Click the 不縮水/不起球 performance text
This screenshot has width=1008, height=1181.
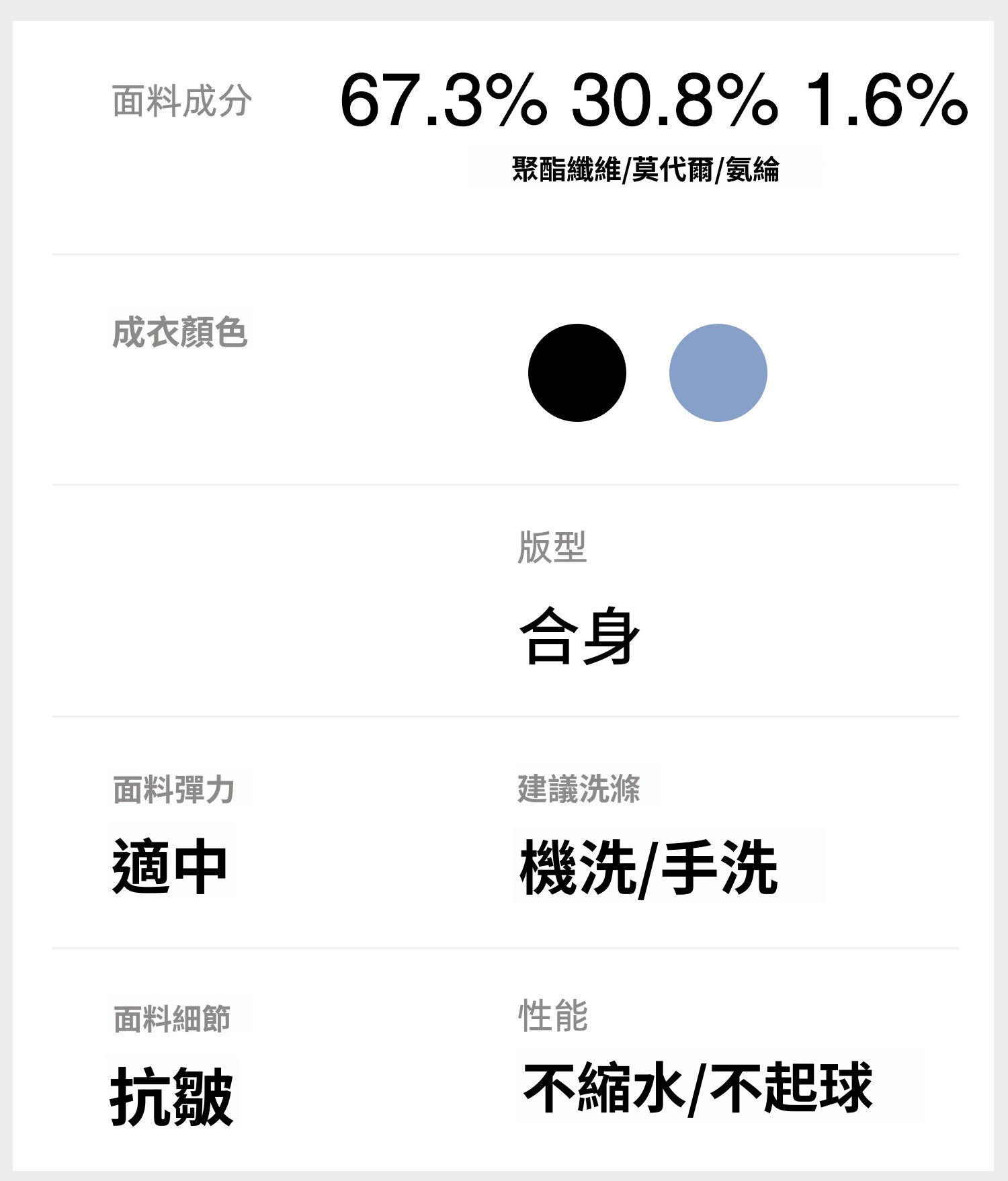click(698, 1088)
